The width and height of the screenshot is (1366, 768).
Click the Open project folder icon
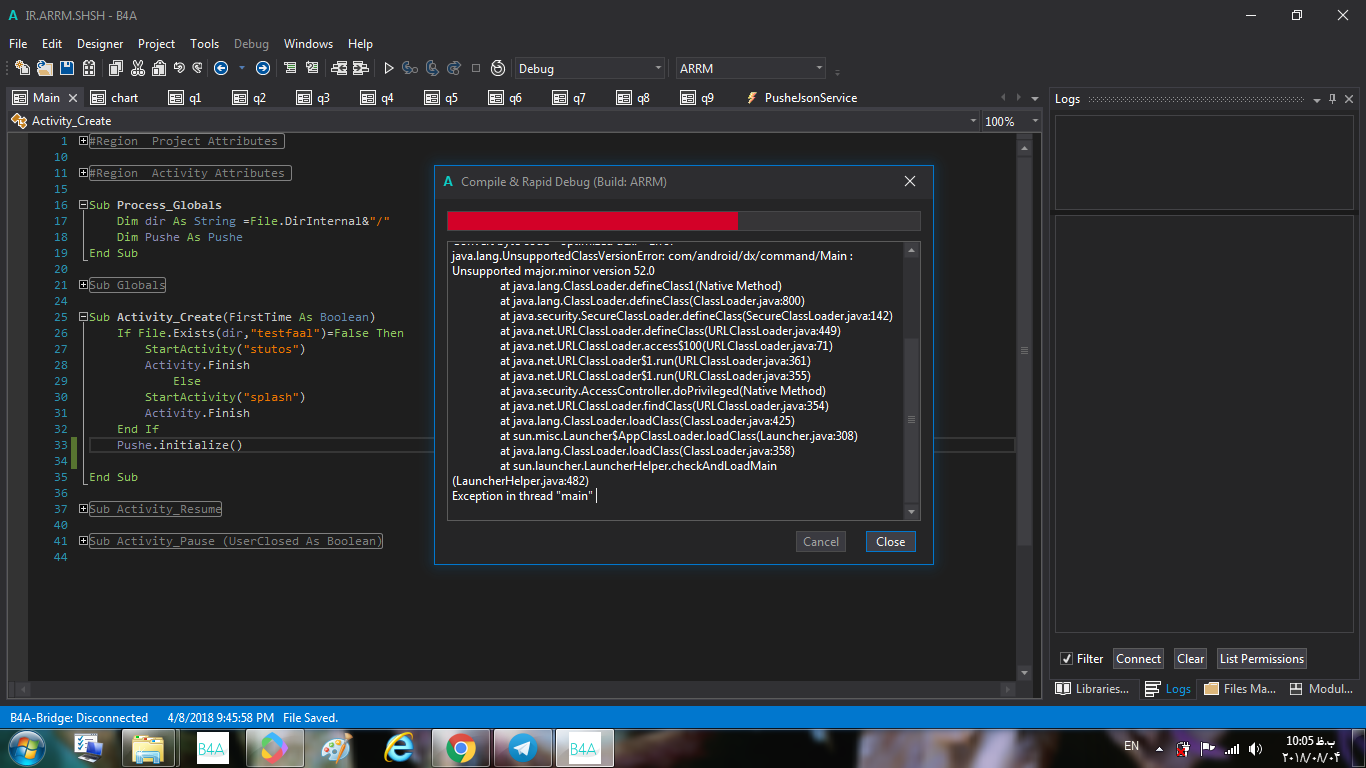click(x=44, y=68)
